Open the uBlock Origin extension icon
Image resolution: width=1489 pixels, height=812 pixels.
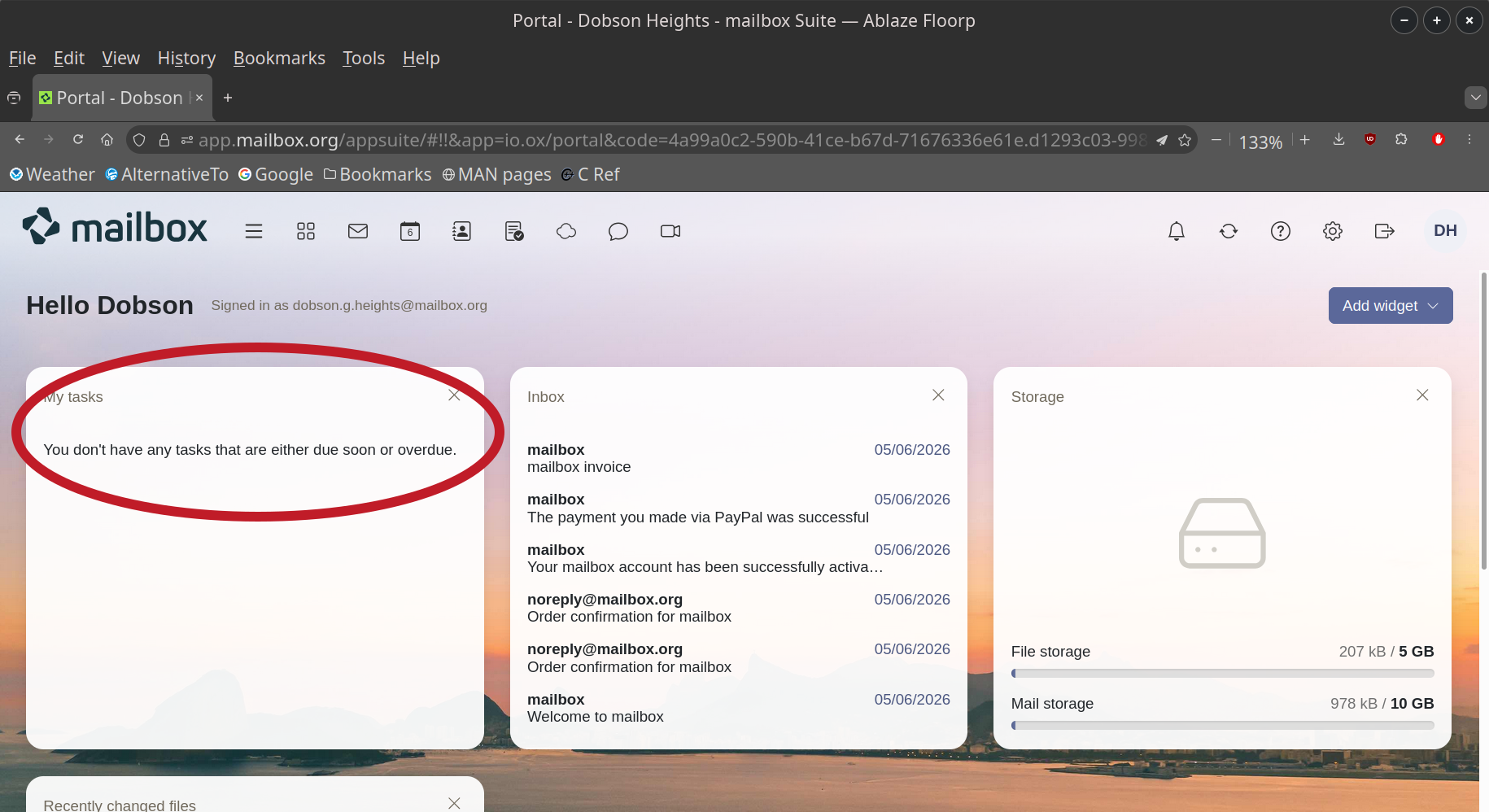pyautogui.click(x=1370, y=140)
